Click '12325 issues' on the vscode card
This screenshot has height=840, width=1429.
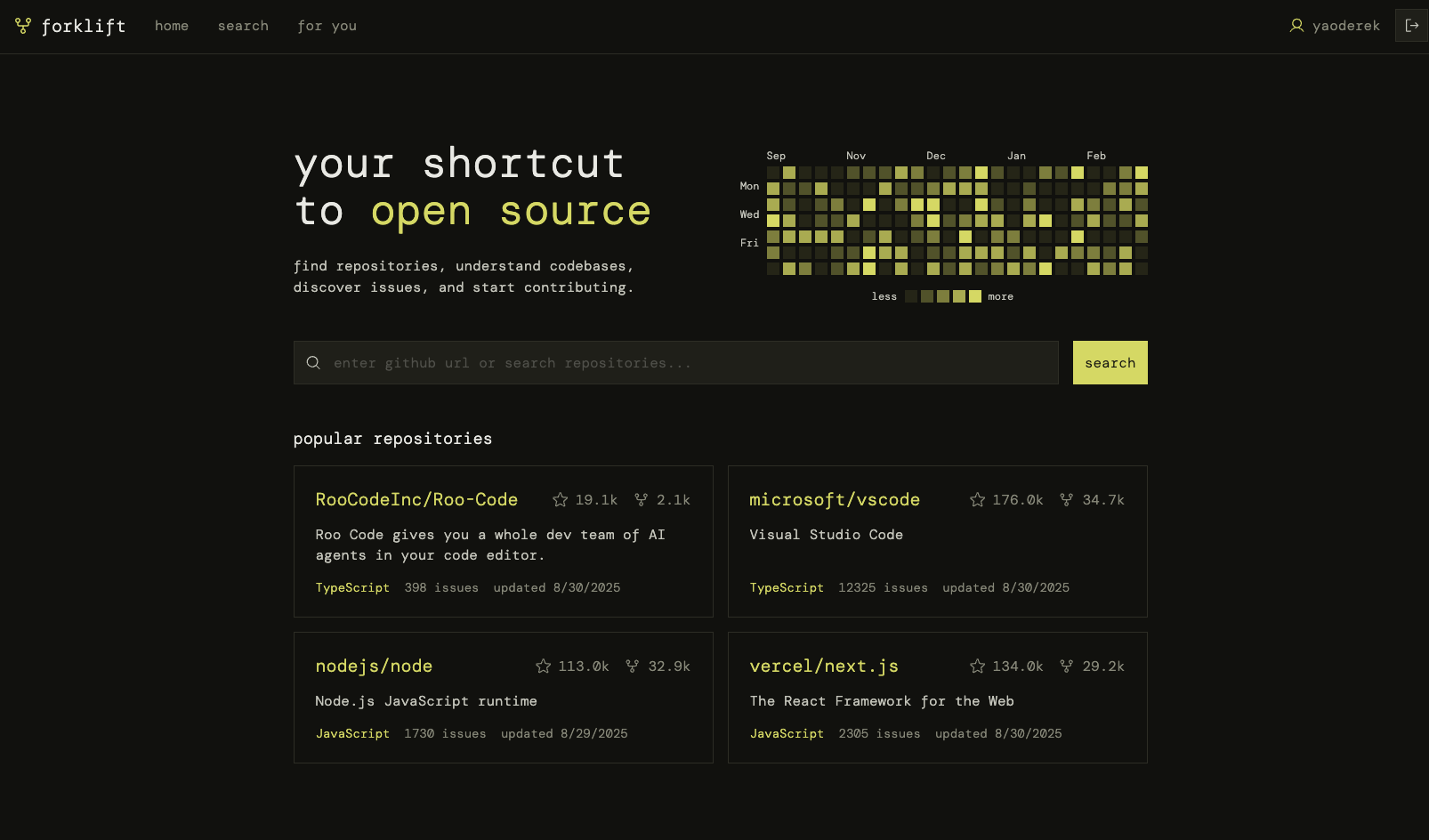[x=883, y=587]
